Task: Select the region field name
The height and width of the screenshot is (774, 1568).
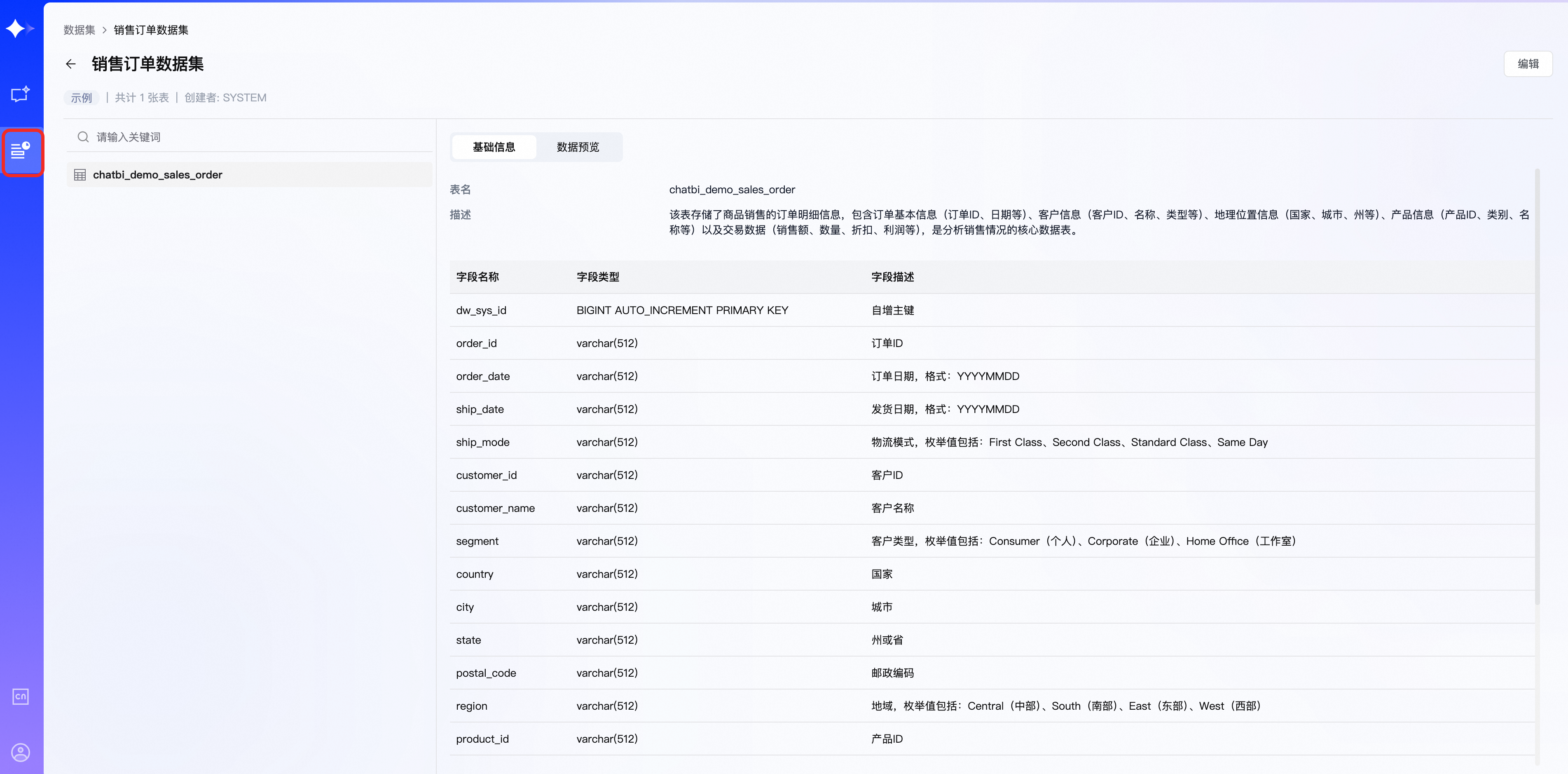Action: click(x=472, y=706)
